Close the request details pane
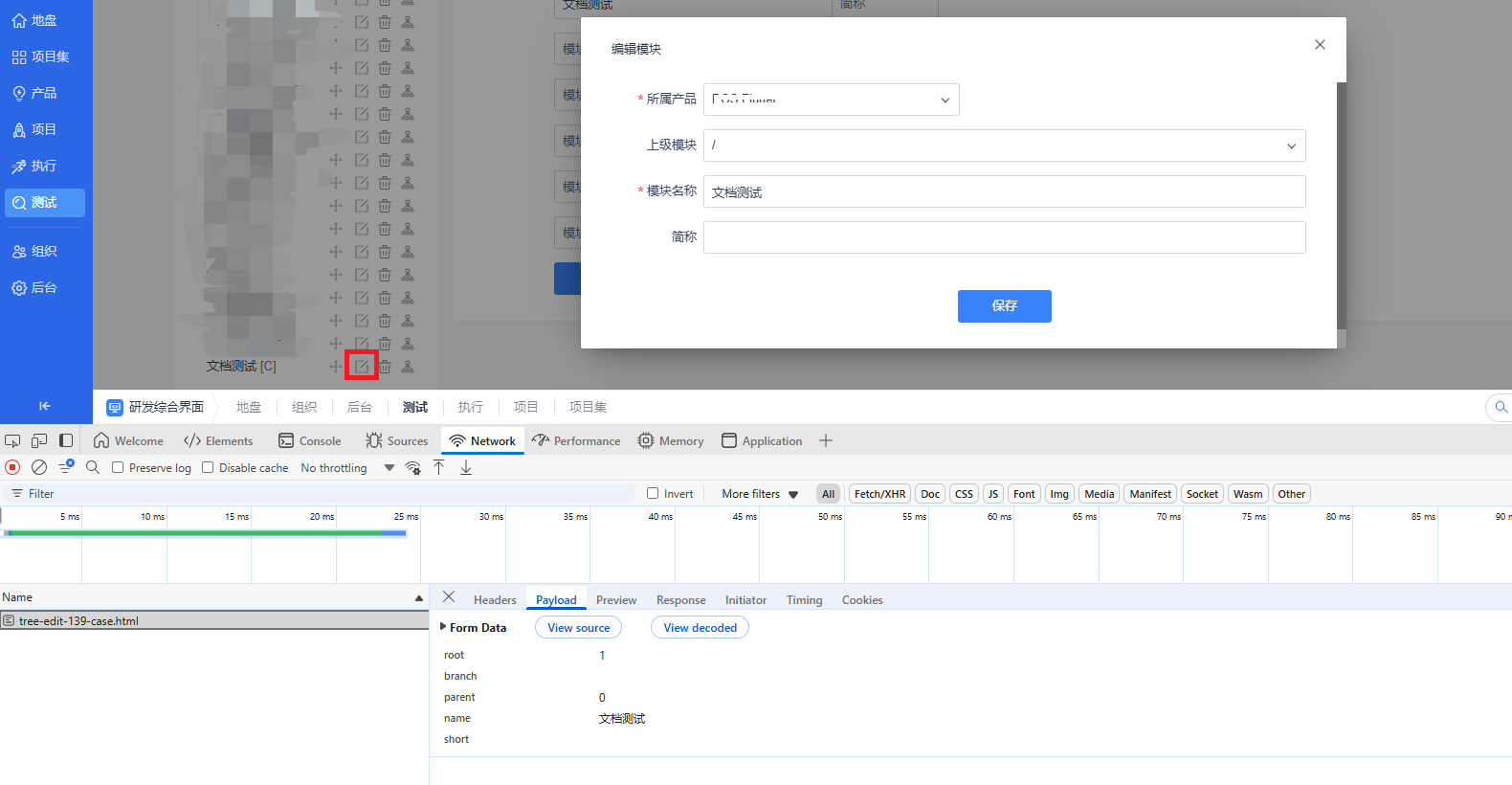Image resolution: width=1512 pixels, height=785 pixels. pos(449,596)
